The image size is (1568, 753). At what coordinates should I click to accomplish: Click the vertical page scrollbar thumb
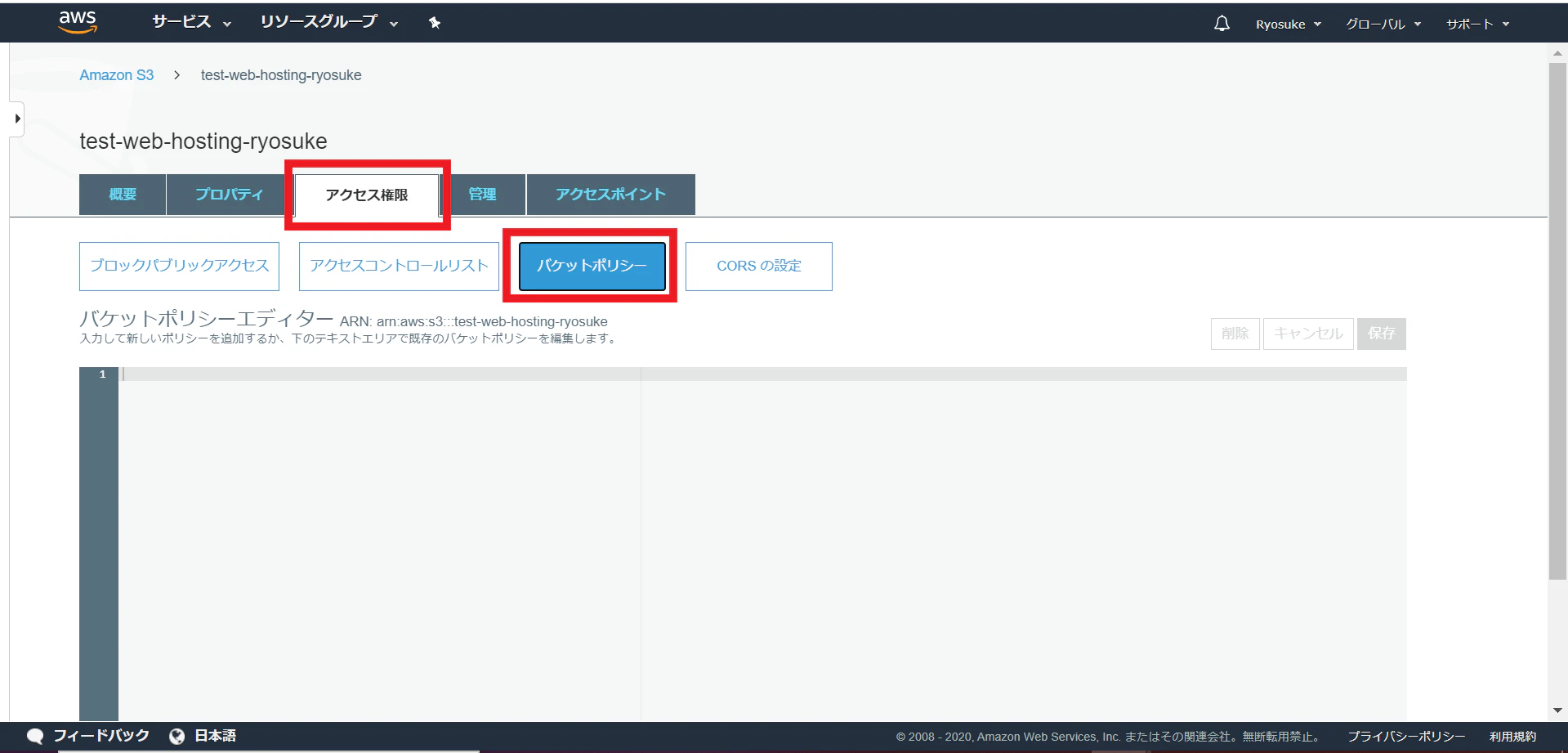click(1557, 321)
